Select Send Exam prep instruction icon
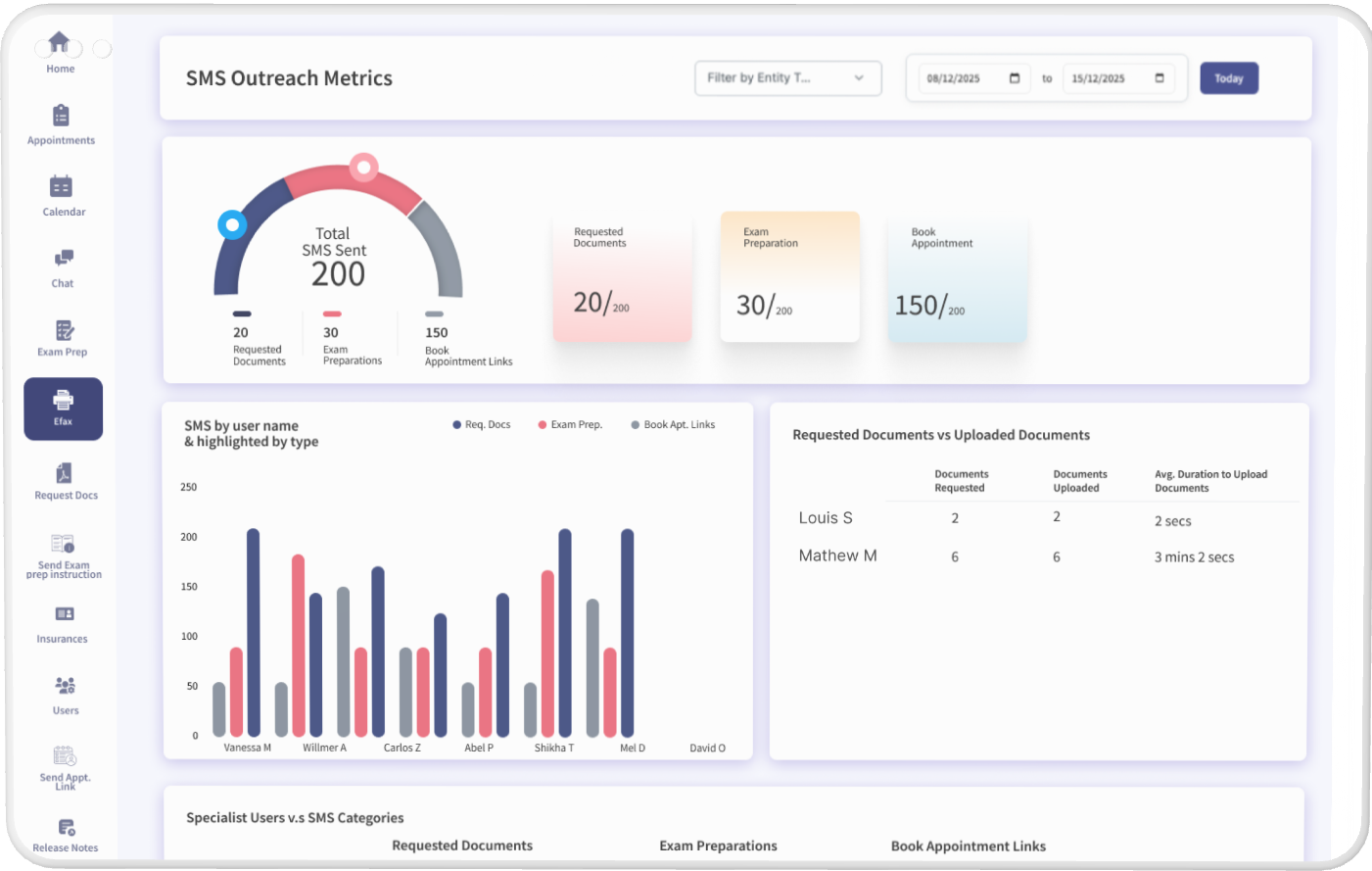Image resolution: width=1372 pixels, height=871 pixels. tap(63, 544)
